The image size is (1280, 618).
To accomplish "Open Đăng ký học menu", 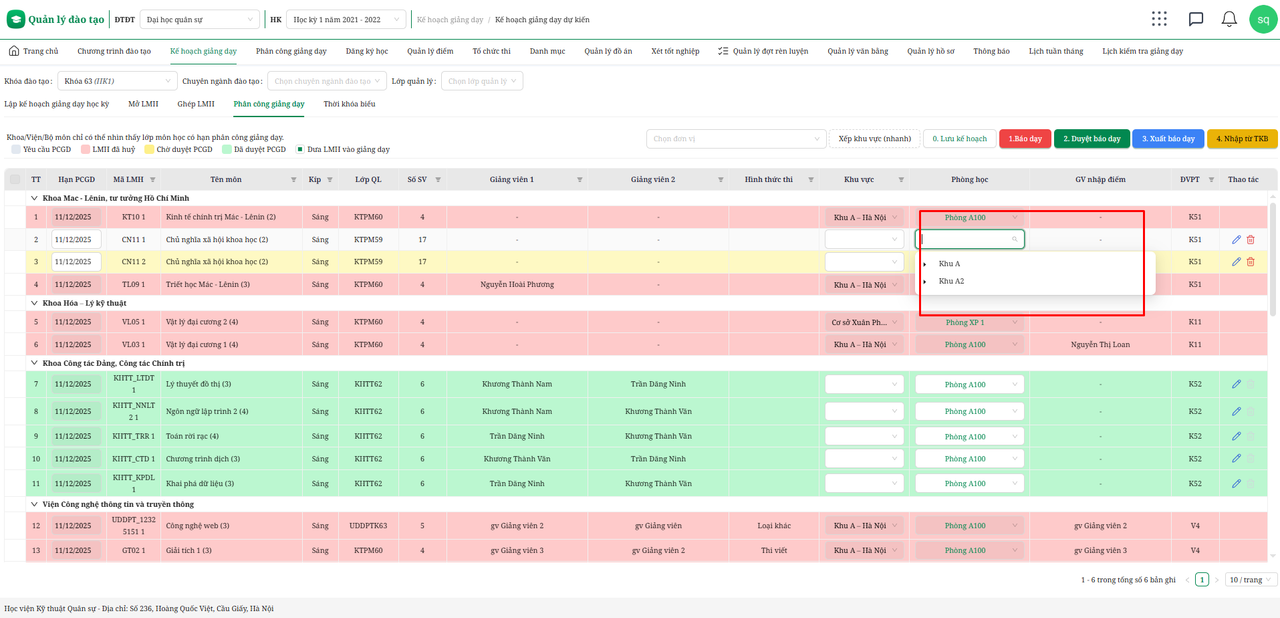I will click(367, 51).
